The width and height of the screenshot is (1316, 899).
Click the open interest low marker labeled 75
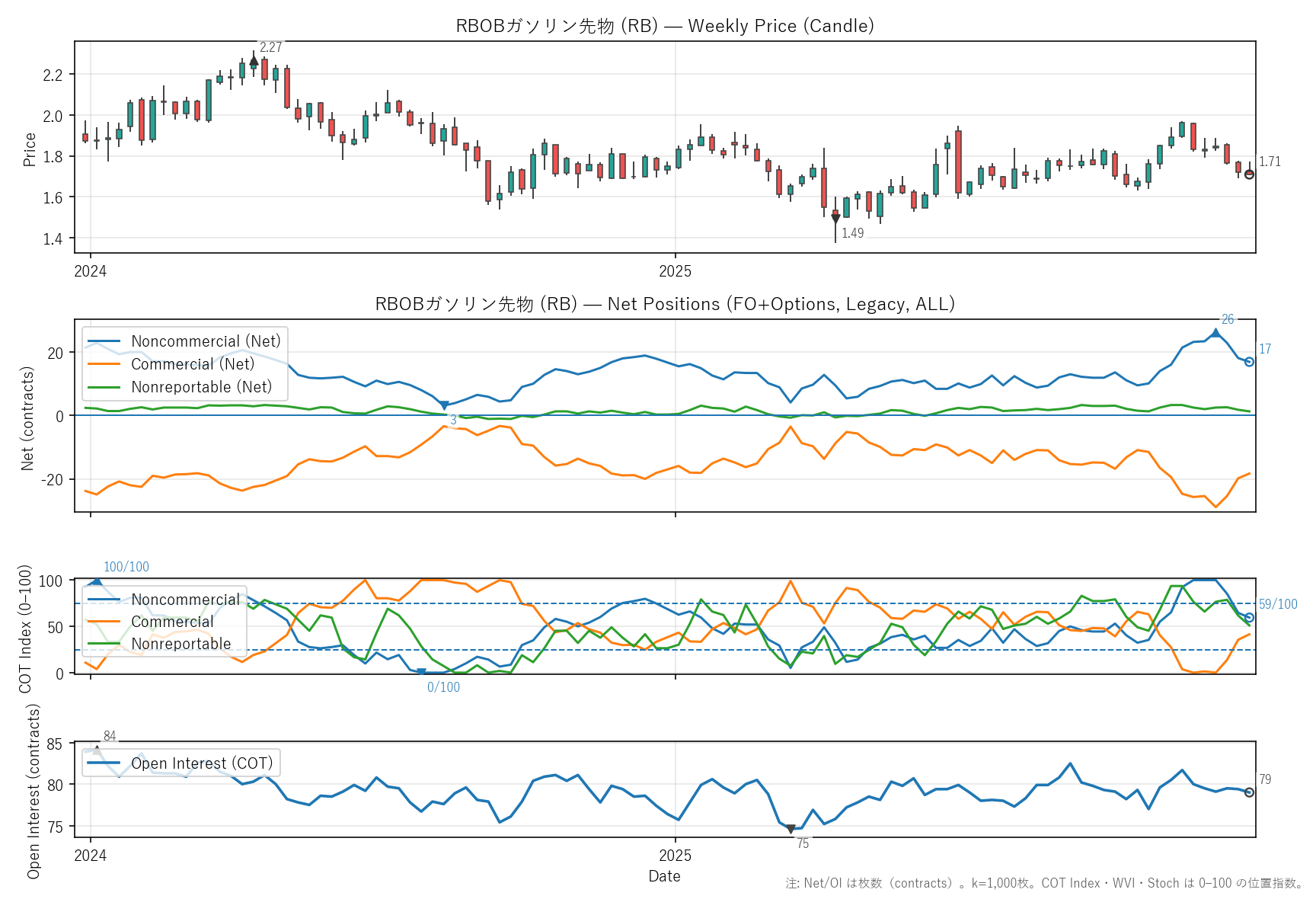point(791,829)
